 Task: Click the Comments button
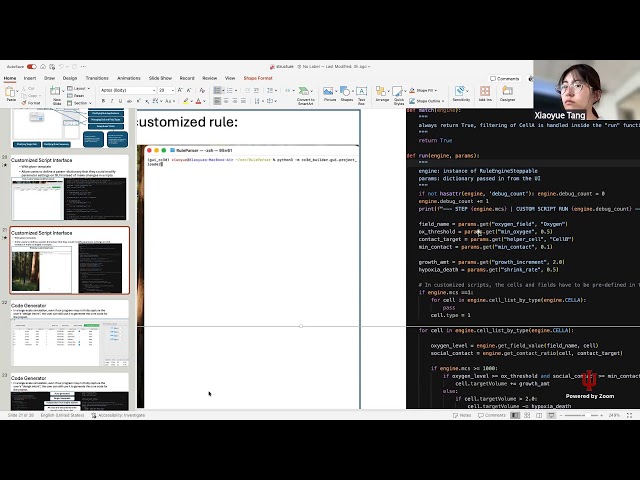click(505, 78)
